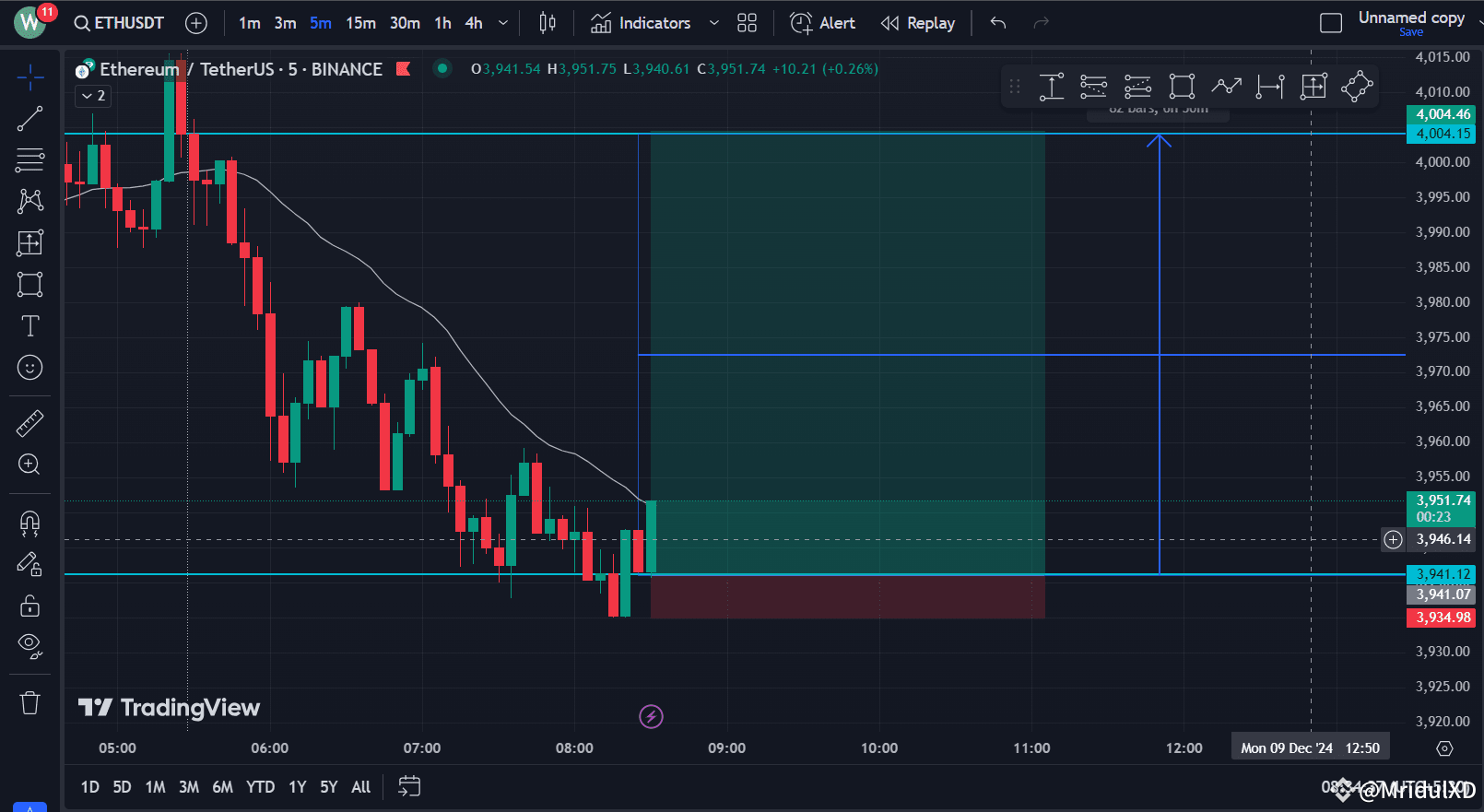This screenshot has height=812, width=1484.
Task: Select the trend line drawing tool
Action: 30,119
